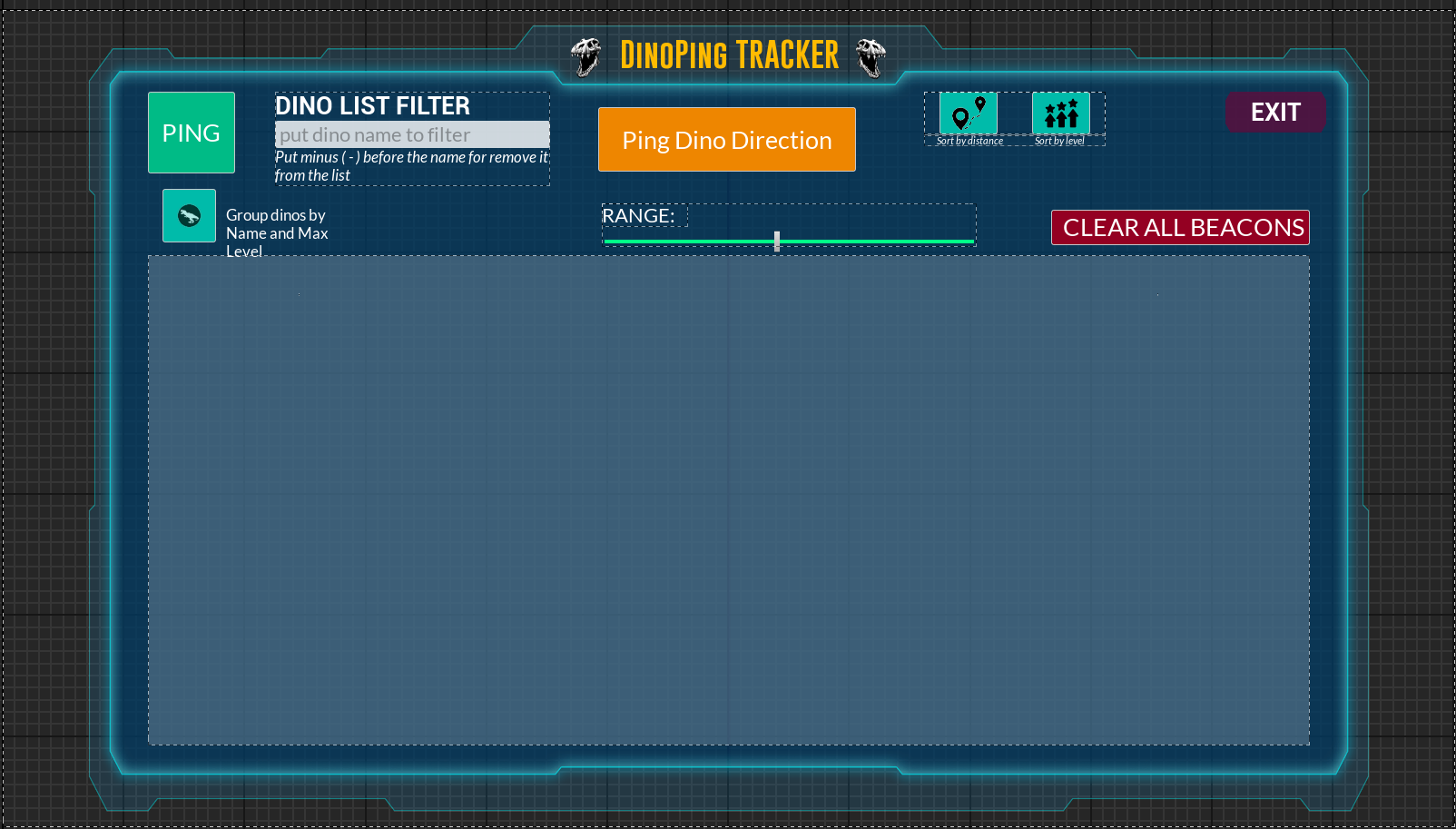Click the far left end of RANGE slider track
The height and width of the screenshot is (829, 1456).
pyautogui.click(x=607, y=242)
